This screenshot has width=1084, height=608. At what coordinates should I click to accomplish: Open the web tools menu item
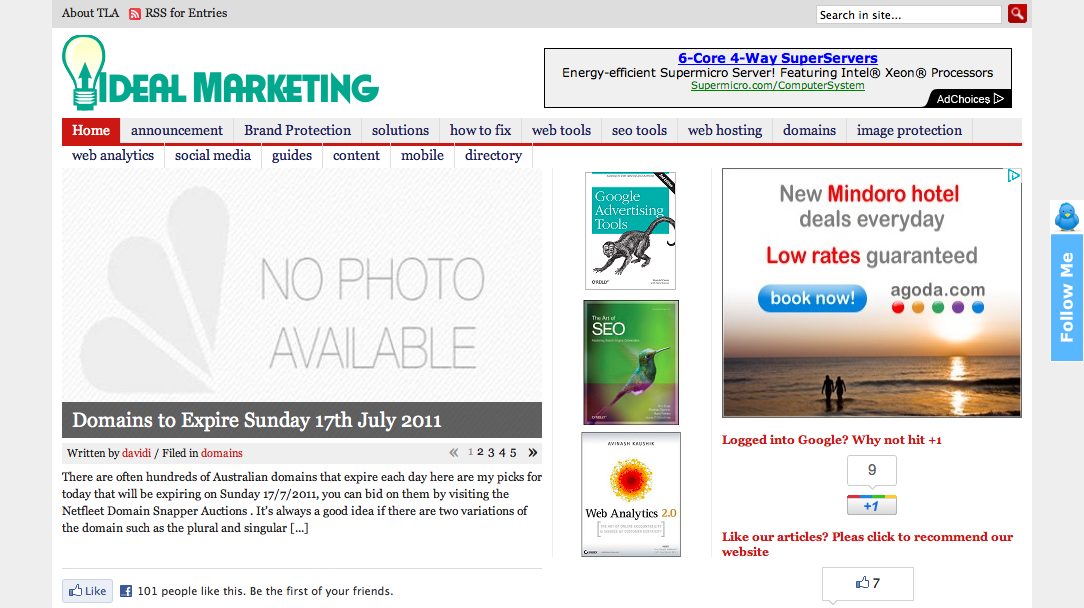pyautogui.click(x=561, y=130)
